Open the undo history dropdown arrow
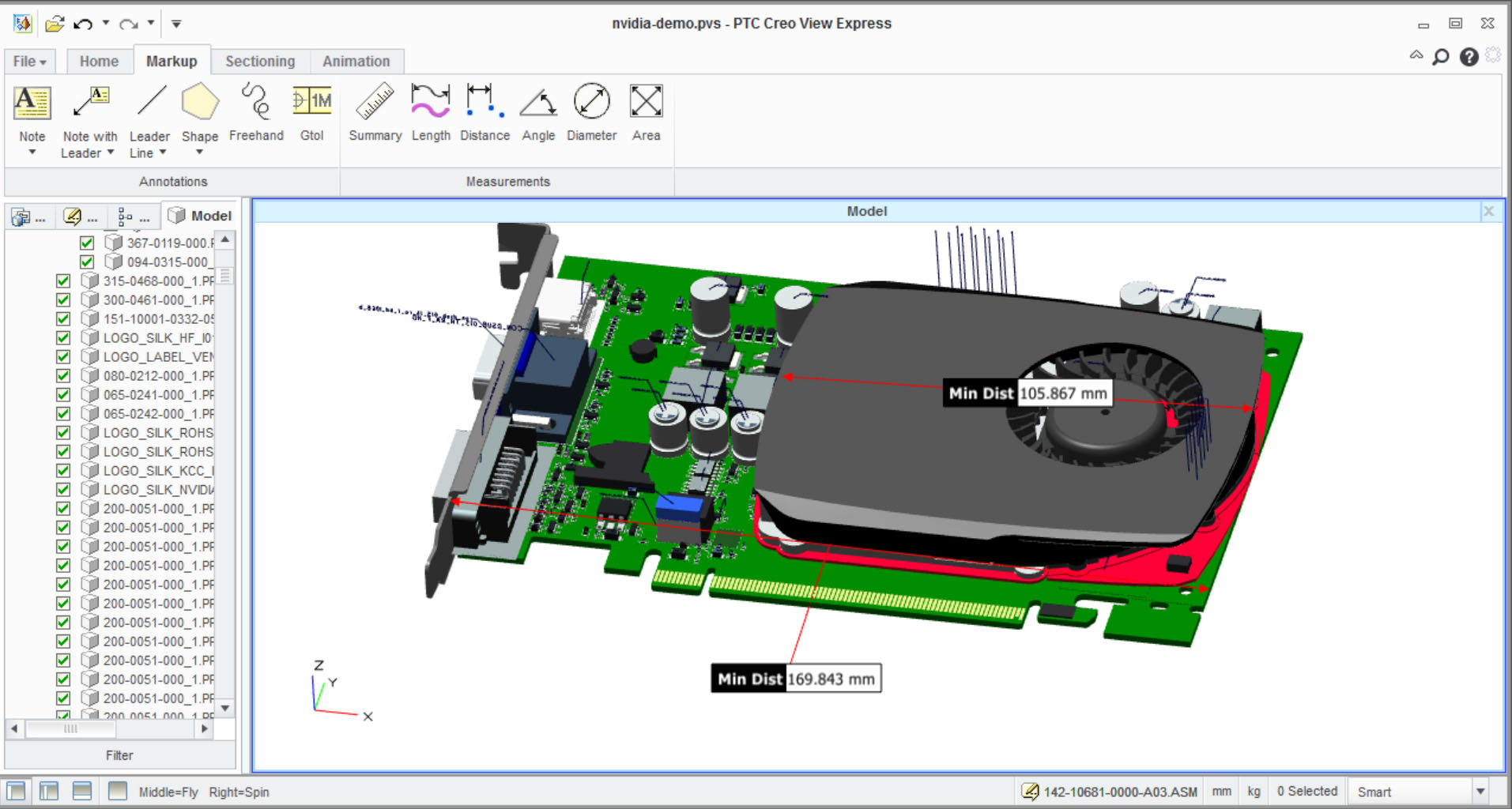This screenshot has height=809, width=1512. click(x=105, y=23)
